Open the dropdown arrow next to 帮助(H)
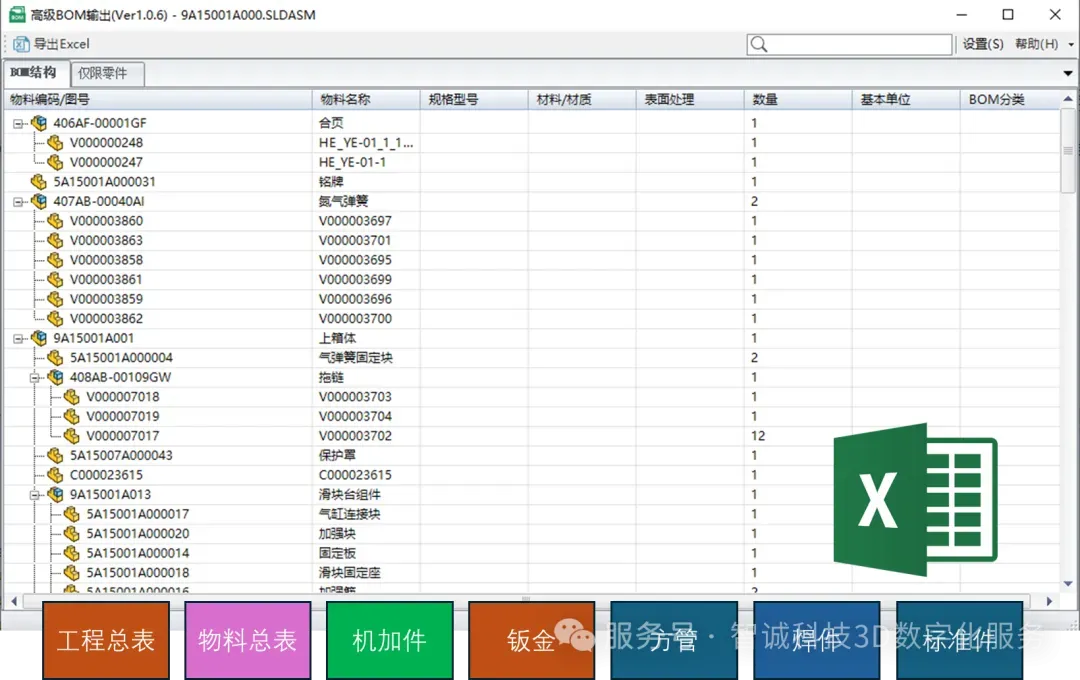This screenshot has height=680, width=1080. (1071, 44)
